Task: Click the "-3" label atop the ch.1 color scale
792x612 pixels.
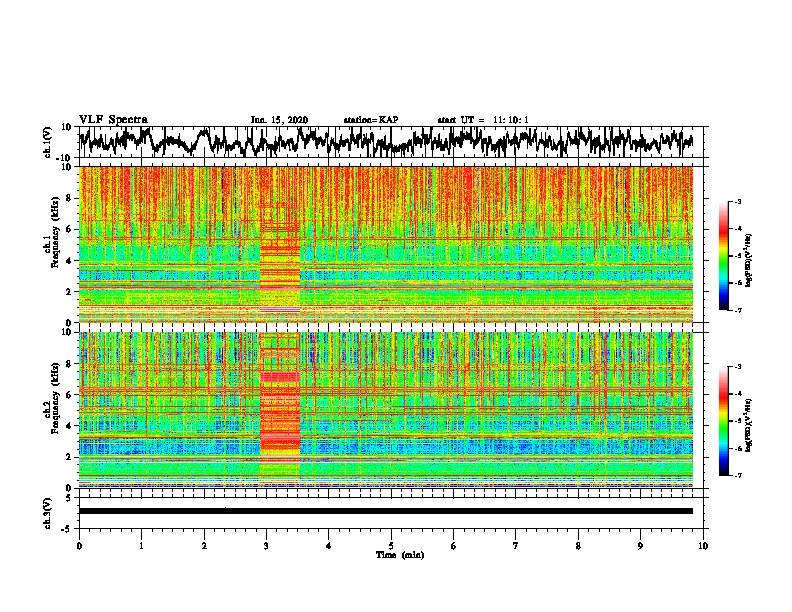Action: (737, 202)
